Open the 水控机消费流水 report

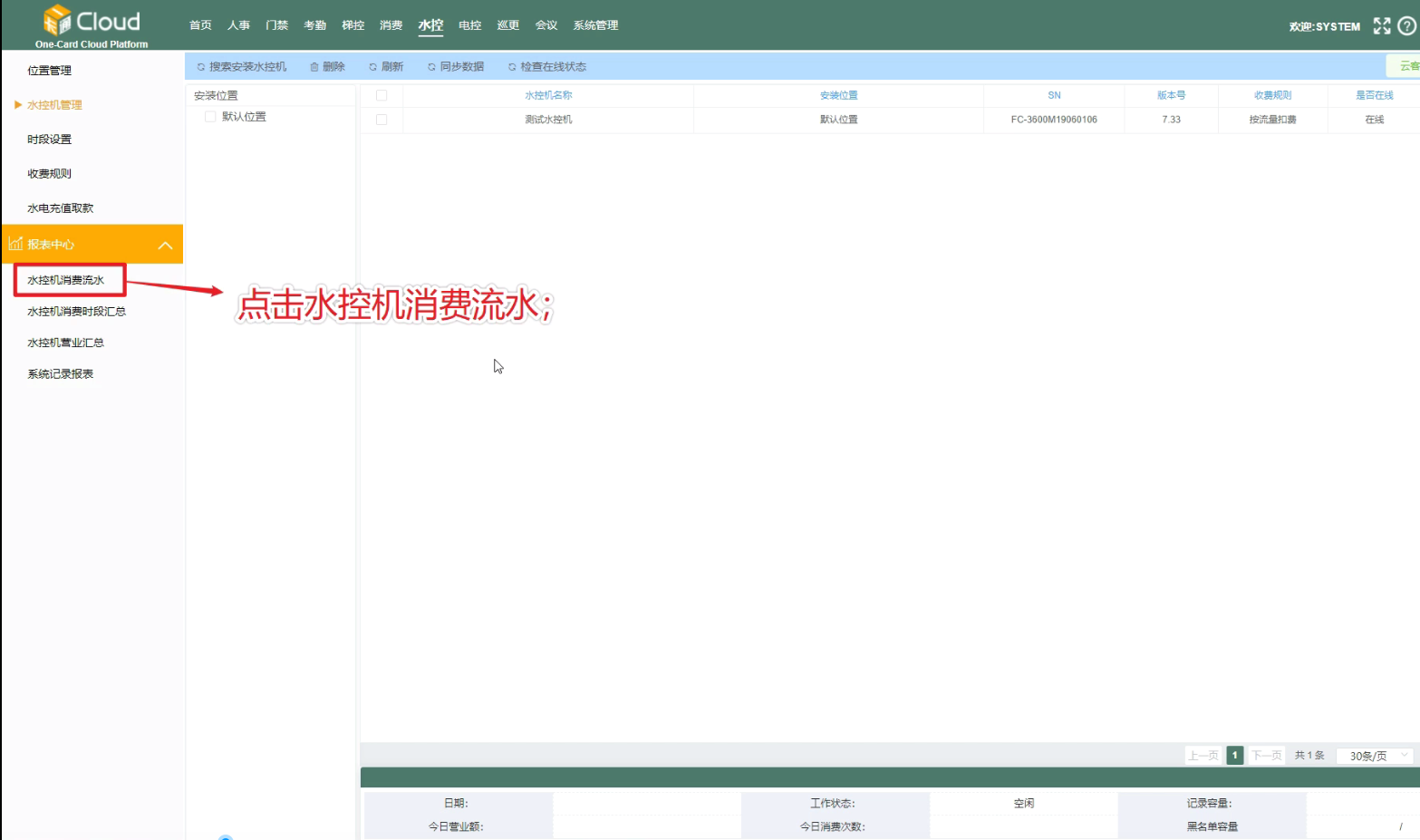pyautogui.click(x=65, y=280)
